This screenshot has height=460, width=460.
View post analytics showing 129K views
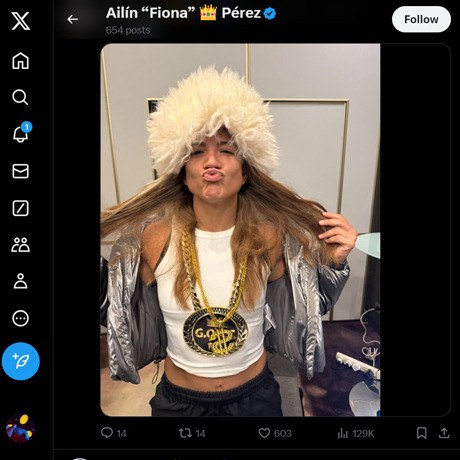coord(356,433)
